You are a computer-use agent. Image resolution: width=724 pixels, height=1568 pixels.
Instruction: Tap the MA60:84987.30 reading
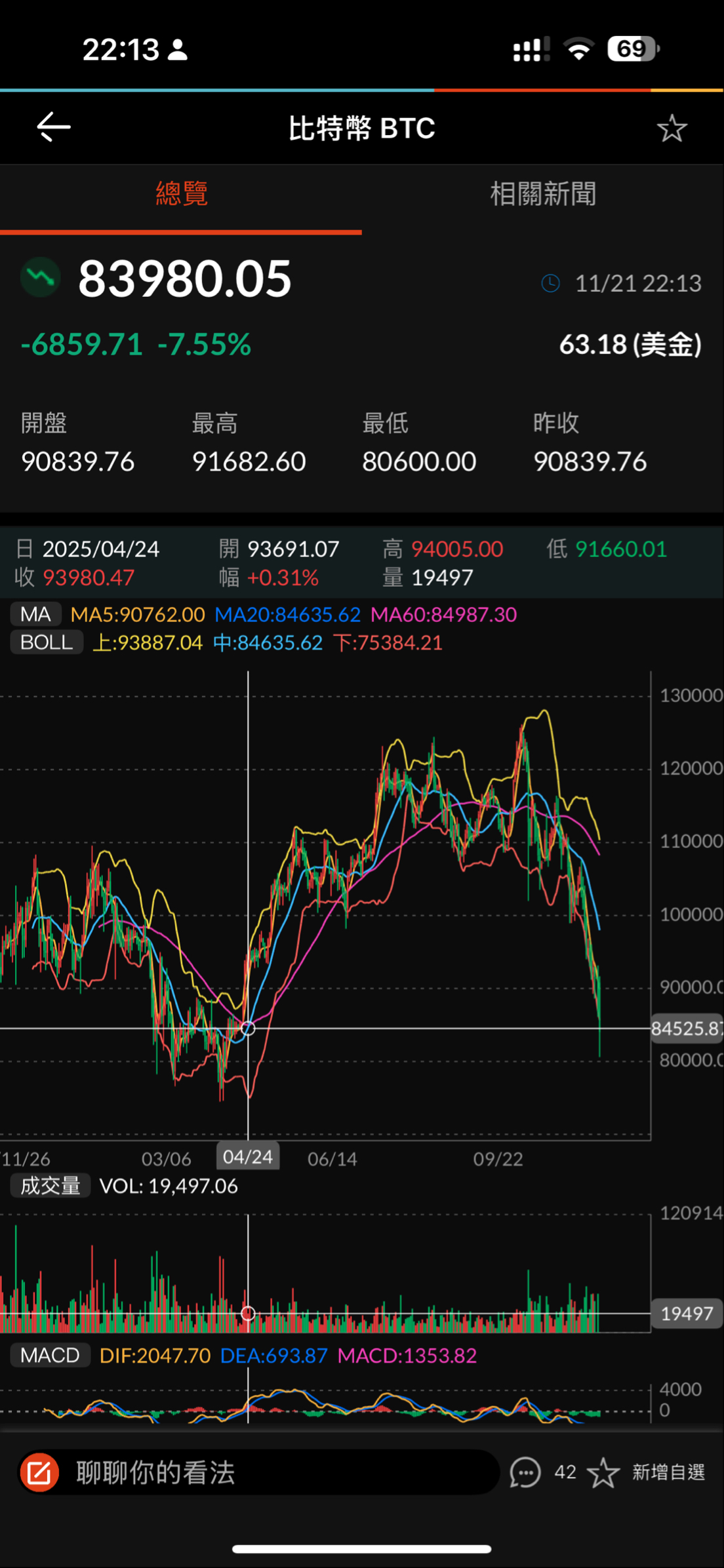(x=444, y=614)
